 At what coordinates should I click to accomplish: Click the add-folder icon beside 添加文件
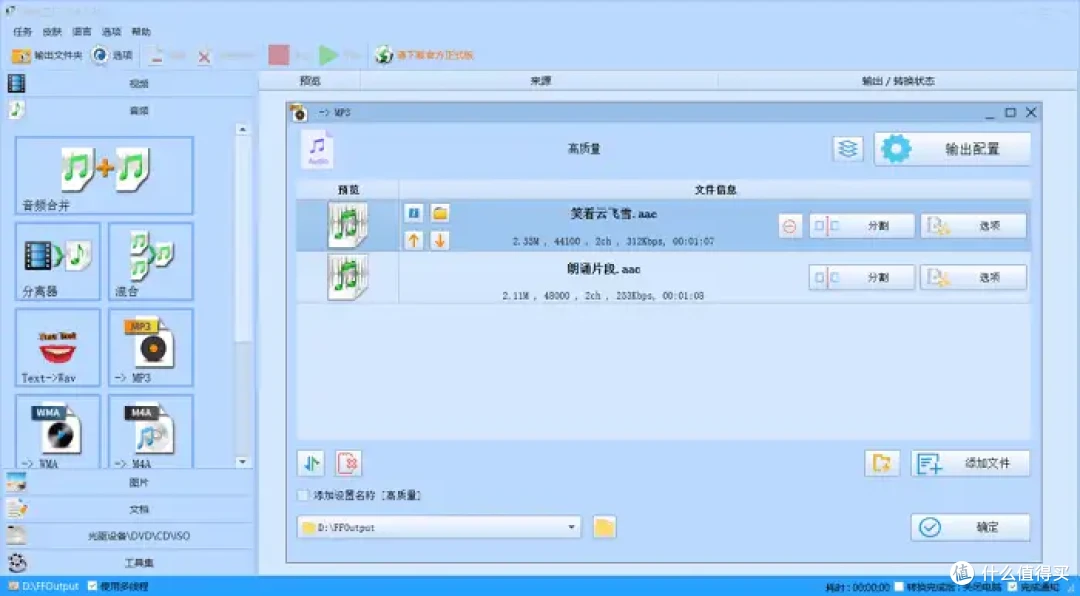tap(882, 463)
